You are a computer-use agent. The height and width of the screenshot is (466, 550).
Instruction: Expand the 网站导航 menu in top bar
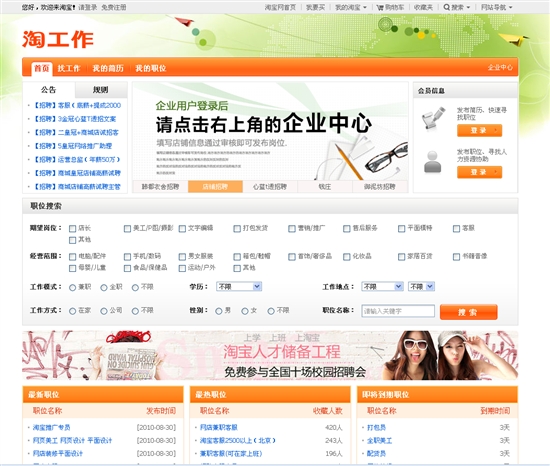pyautogui.click(x=496, y=7)
